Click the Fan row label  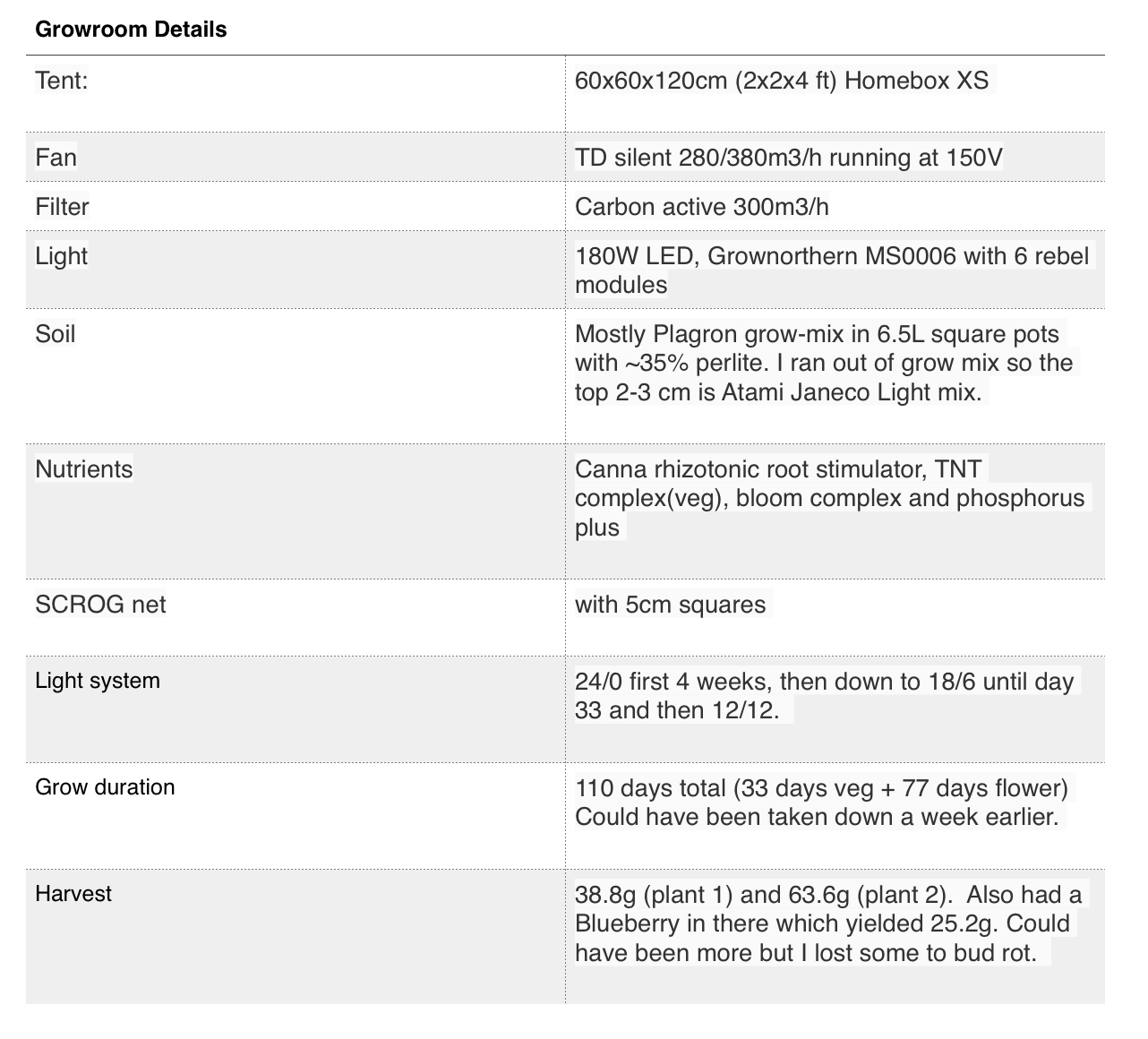[x=56, y=158]
